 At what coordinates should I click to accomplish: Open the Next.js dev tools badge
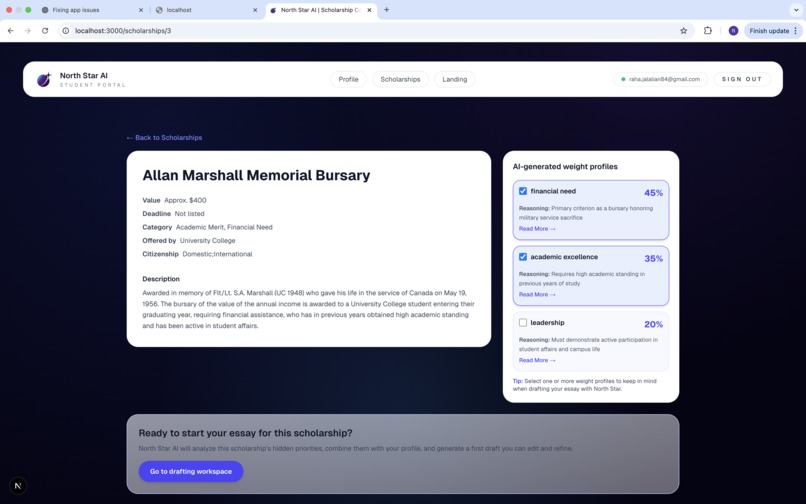(x=18, y=485)
